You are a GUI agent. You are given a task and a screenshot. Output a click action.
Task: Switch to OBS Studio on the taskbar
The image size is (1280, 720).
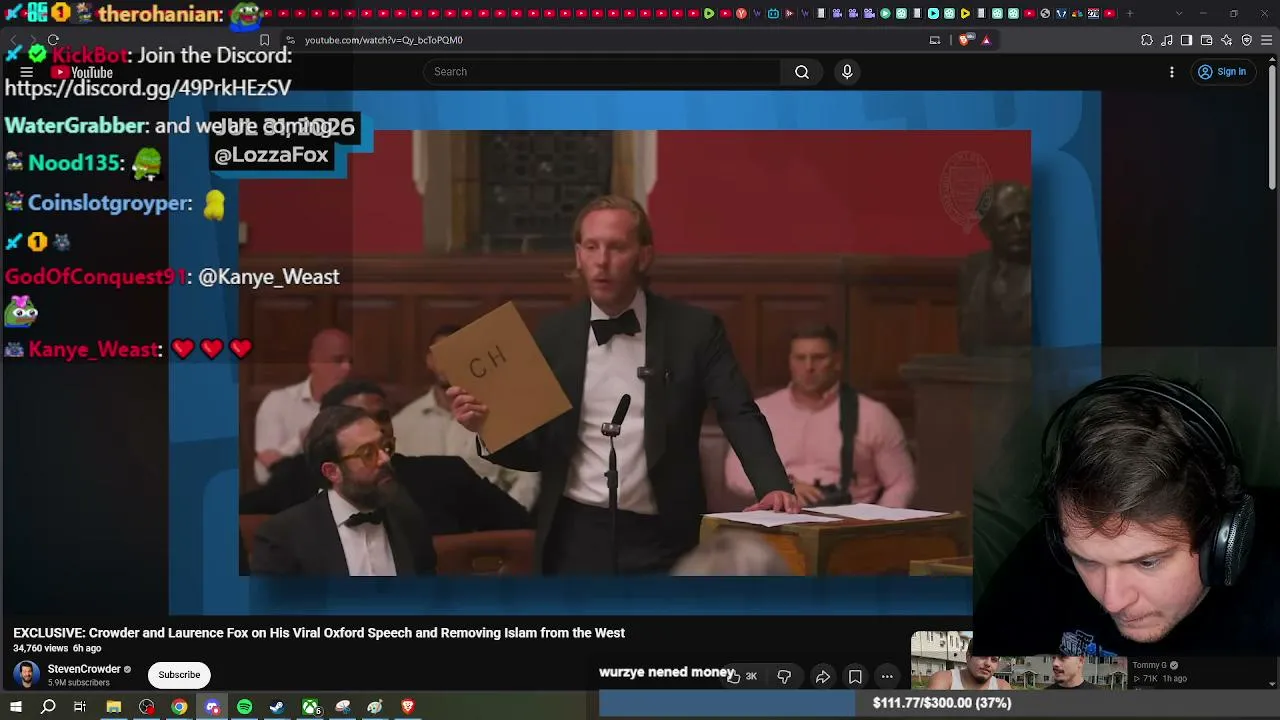click(x=147, y=707)
